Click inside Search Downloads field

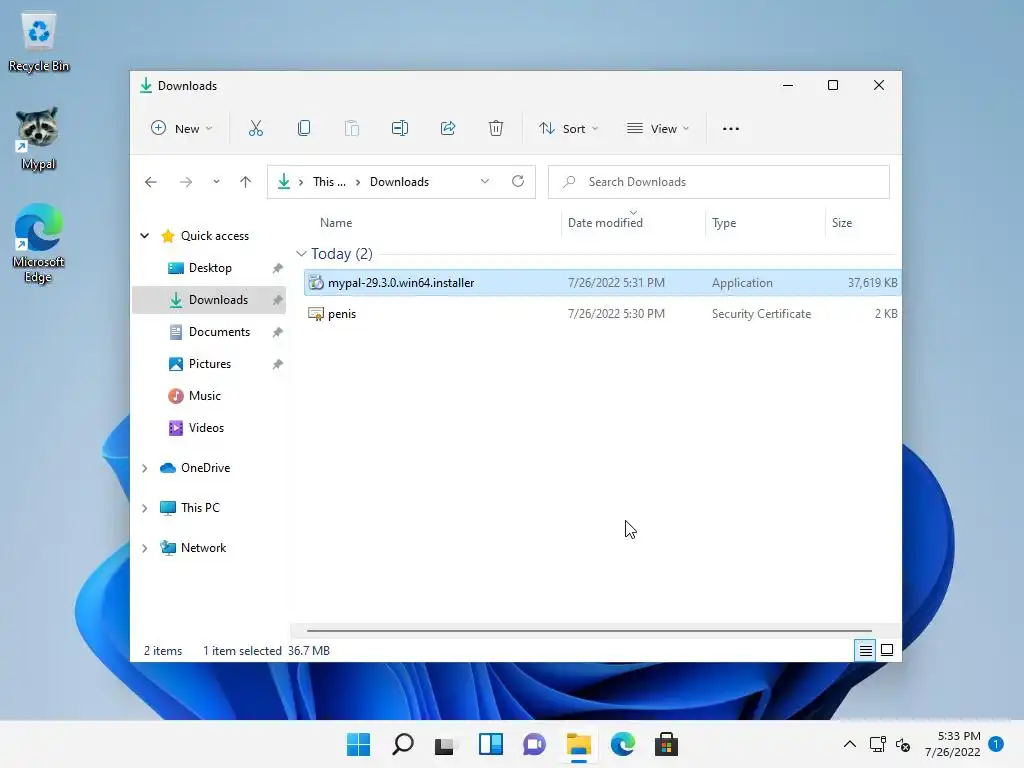[x=718, y=182]
